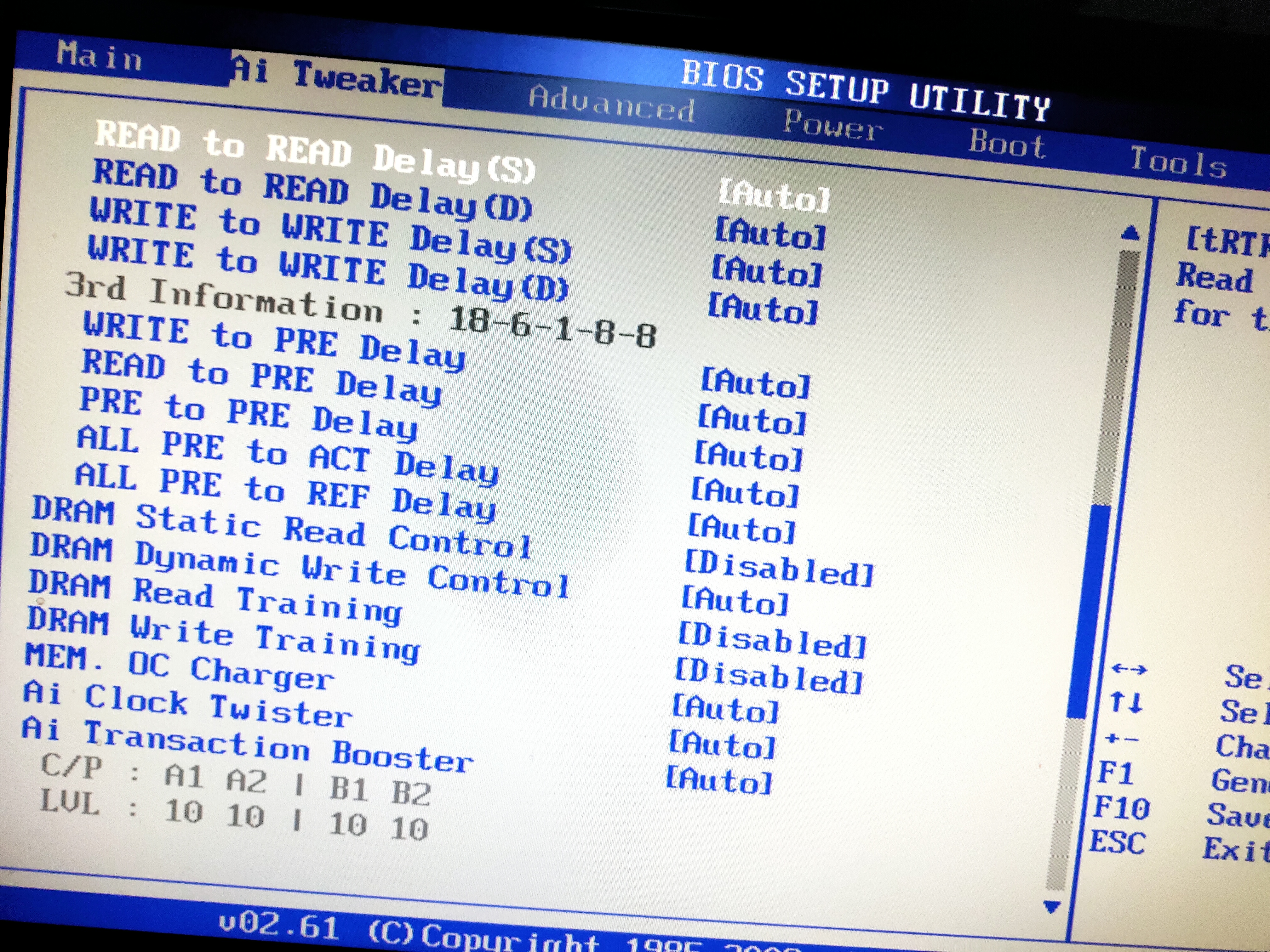
Task: Select MEM. OC Charger setting
Action: tap(179, 667)
